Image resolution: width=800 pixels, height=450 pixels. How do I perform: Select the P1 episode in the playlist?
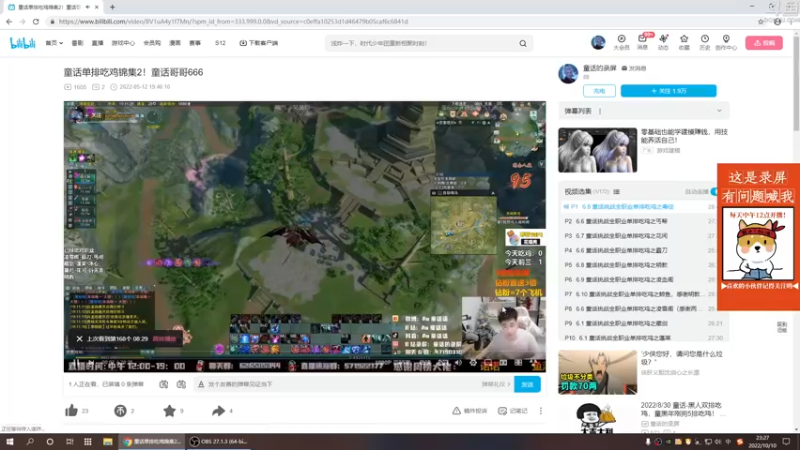[638, 207]
